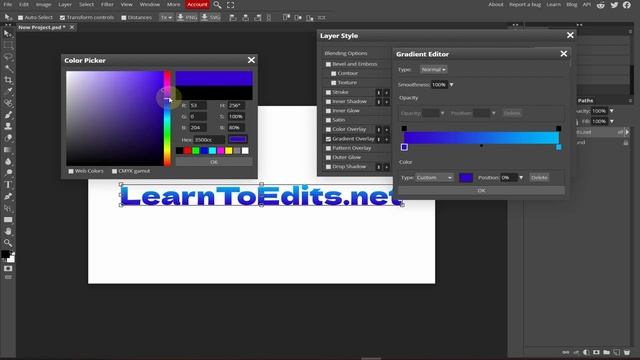The image size is (640, 360).
Task: Enable the Stroke layer style
Action: pyautogui.click(x=328, y=92)
